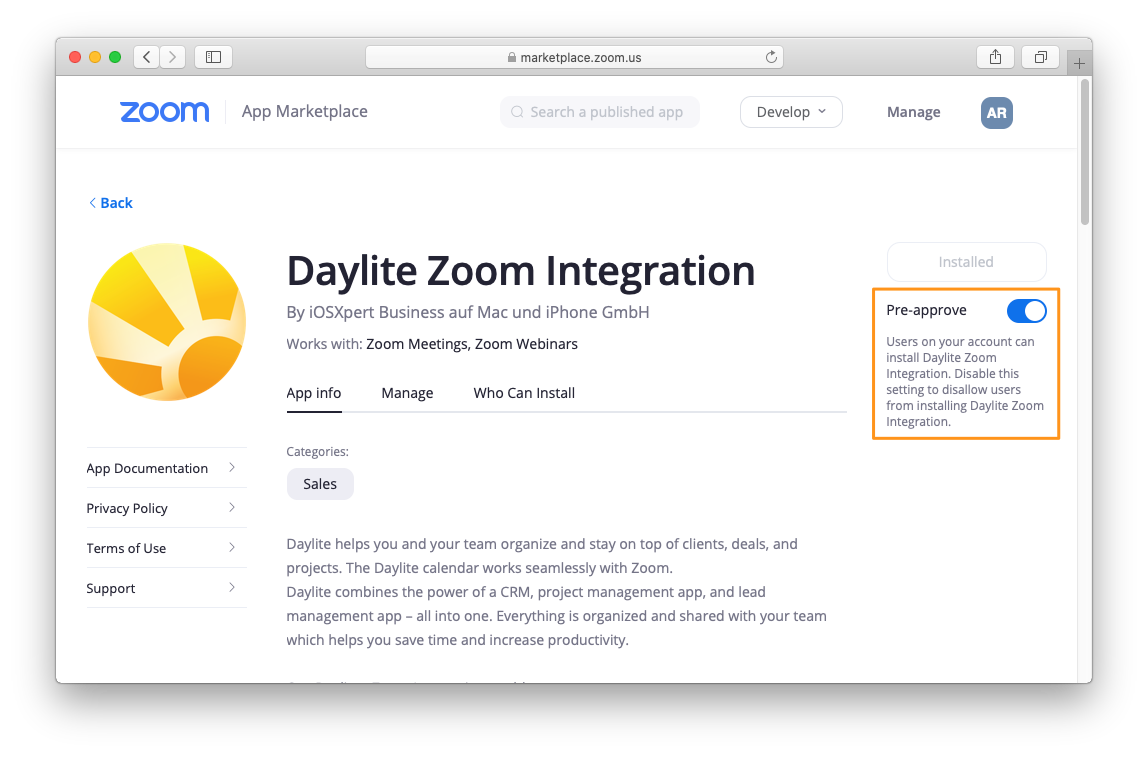Focus the Search a published app field
The height and width of the screenshot is (757, 1148).
tap(600, 112)
